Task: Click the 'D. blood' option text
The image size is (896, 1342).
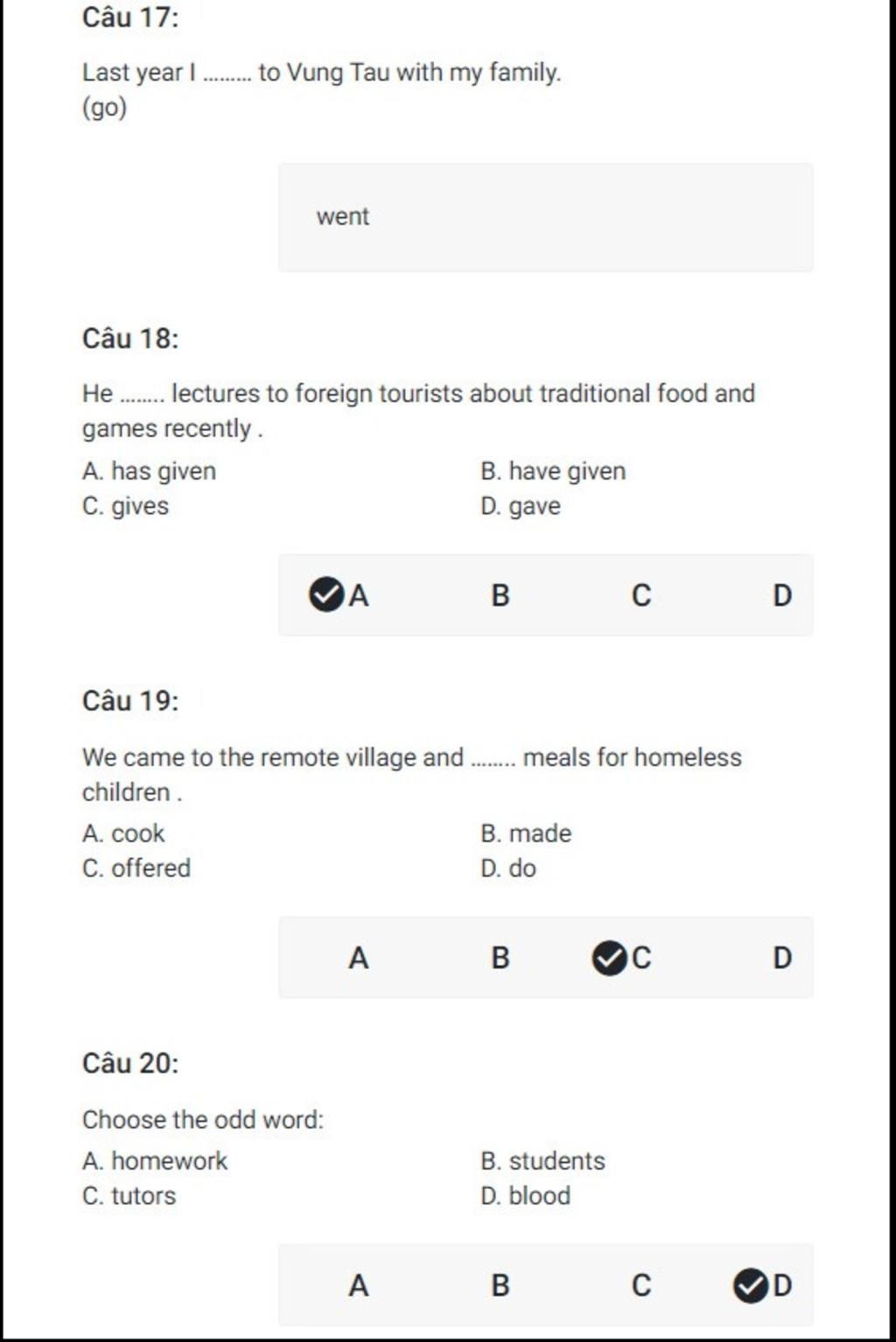Action: (x=525, y=1195)
